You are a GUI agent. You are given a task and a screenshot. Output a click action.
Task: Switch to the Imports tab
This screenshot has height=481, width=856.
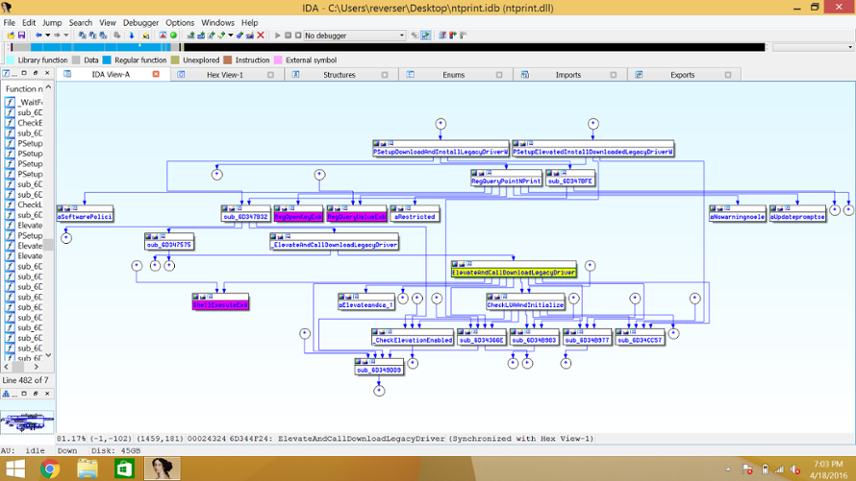pos(567,75)
